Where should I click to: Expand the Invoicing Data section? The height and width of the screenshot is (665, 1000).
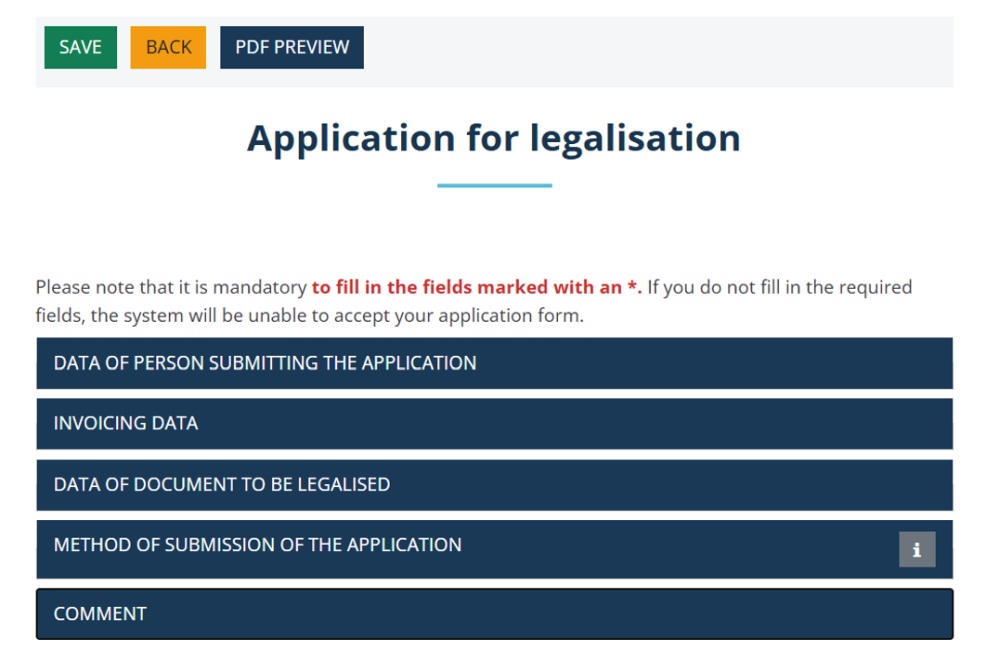tap(494, 423)
